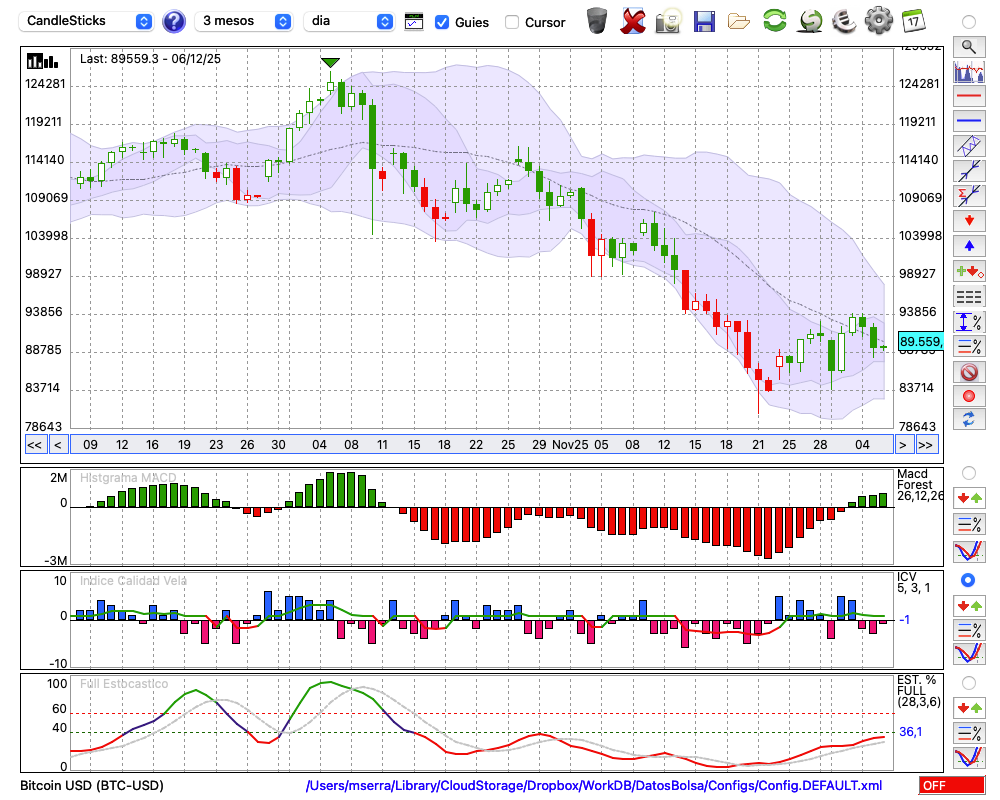Select the radio button beside MACD panel

pyautogui.click(x=967, y=472)
